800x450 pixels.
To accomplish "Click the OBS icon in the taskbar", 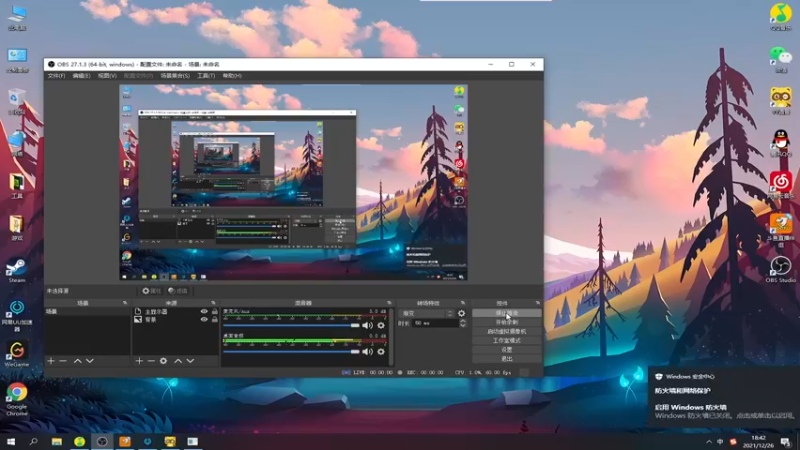I will [102, 441].
